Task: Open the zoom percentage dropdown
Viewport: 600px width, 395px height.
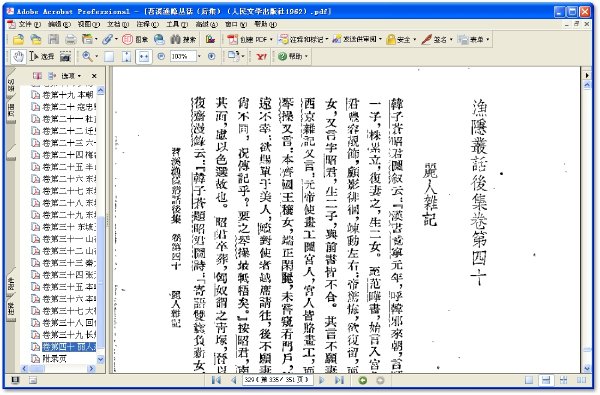Action: click(199, 57)
